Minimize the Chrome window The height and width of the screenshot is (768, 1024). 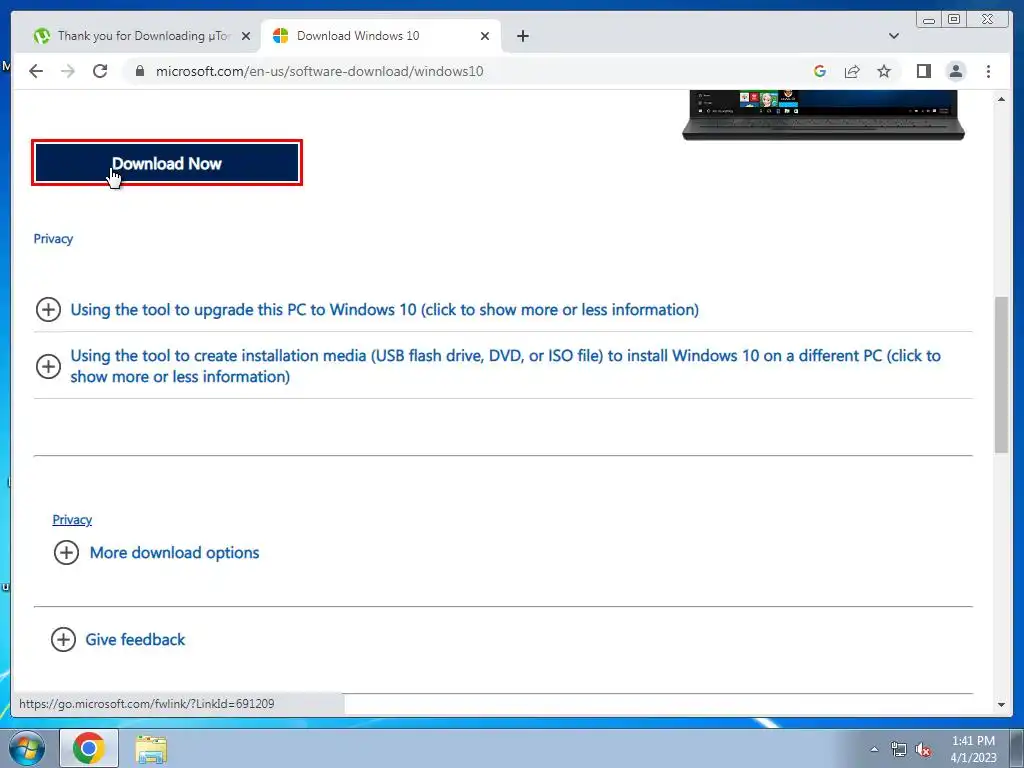point(929,20)
